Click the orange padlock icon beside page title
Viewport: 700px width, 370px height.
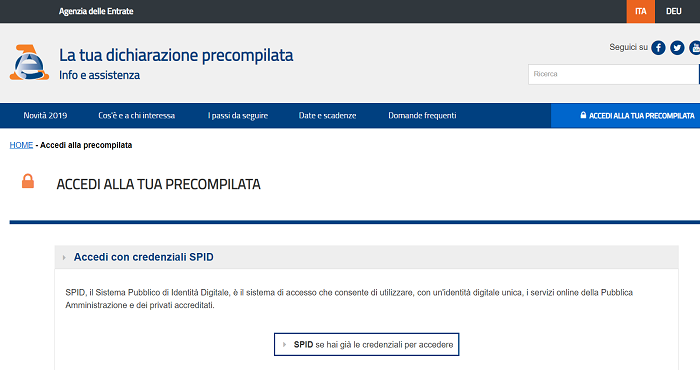[28, 181]
